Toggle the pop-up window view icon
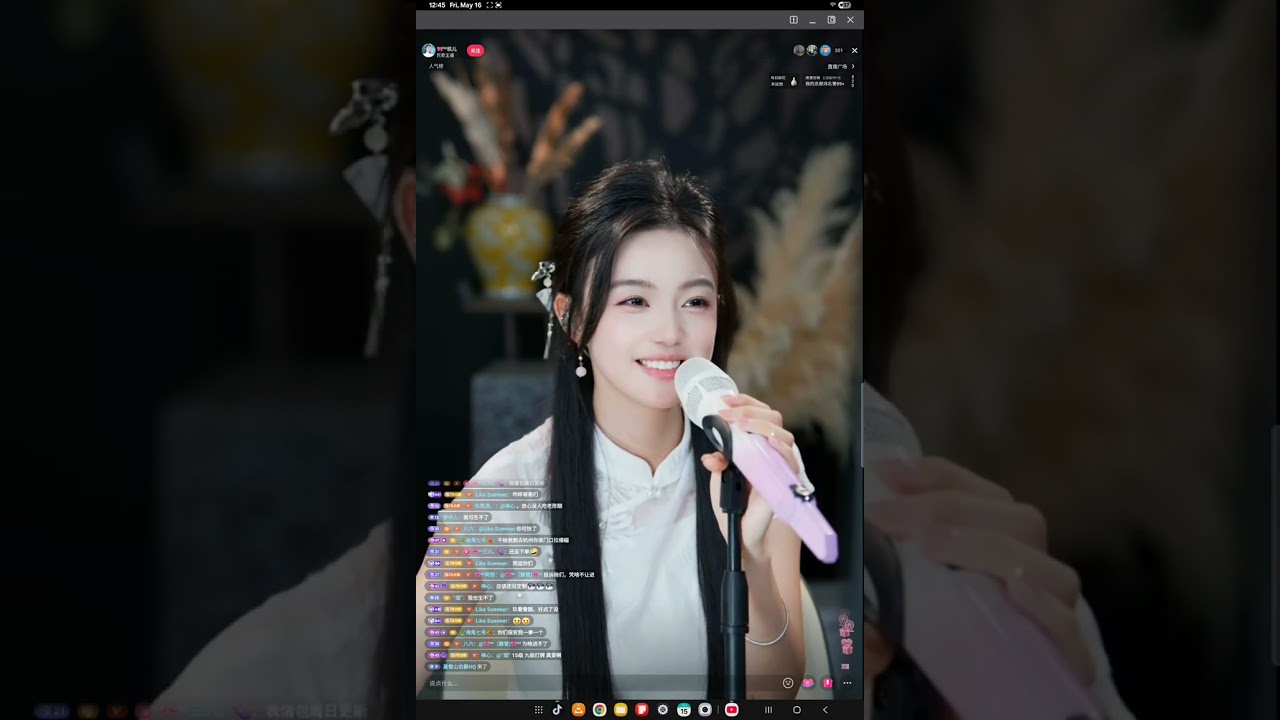This screenshot has height=720, width=1280. [831, 20]
